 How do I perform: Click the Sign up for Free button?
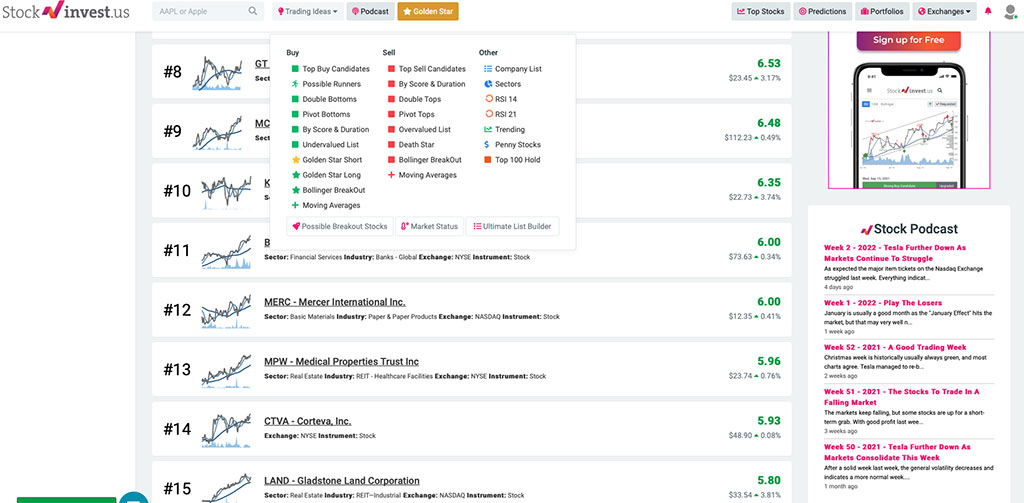click(x=908, y=40)
